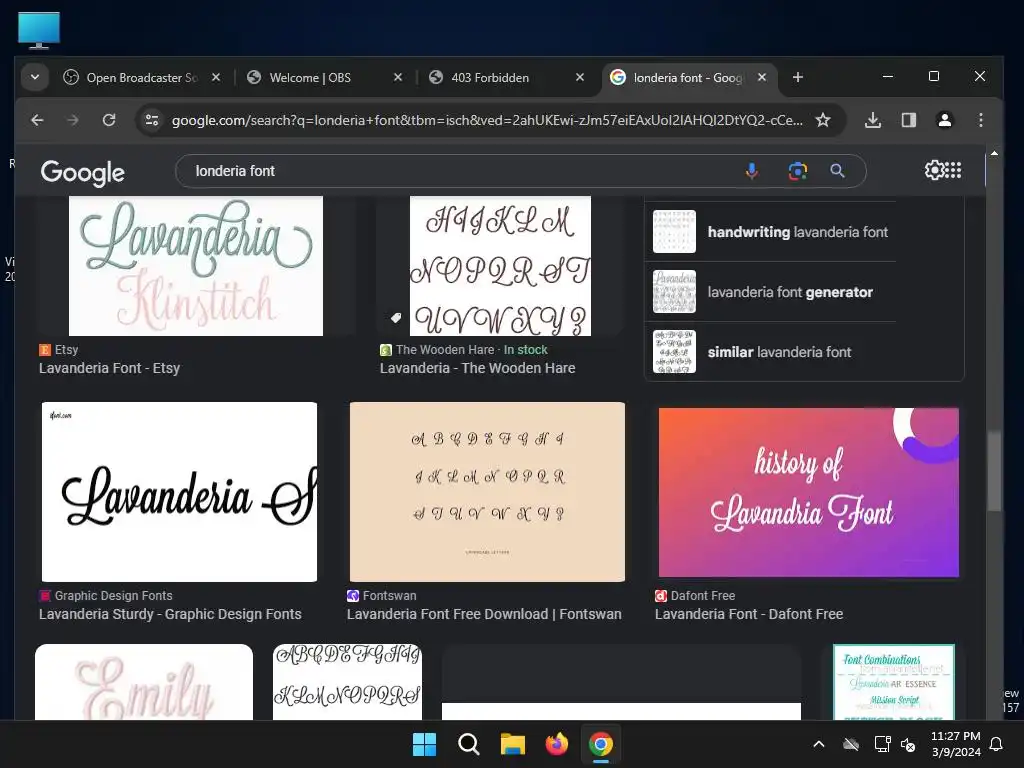Open Chrome profile avatar icon

click(944, 120)
